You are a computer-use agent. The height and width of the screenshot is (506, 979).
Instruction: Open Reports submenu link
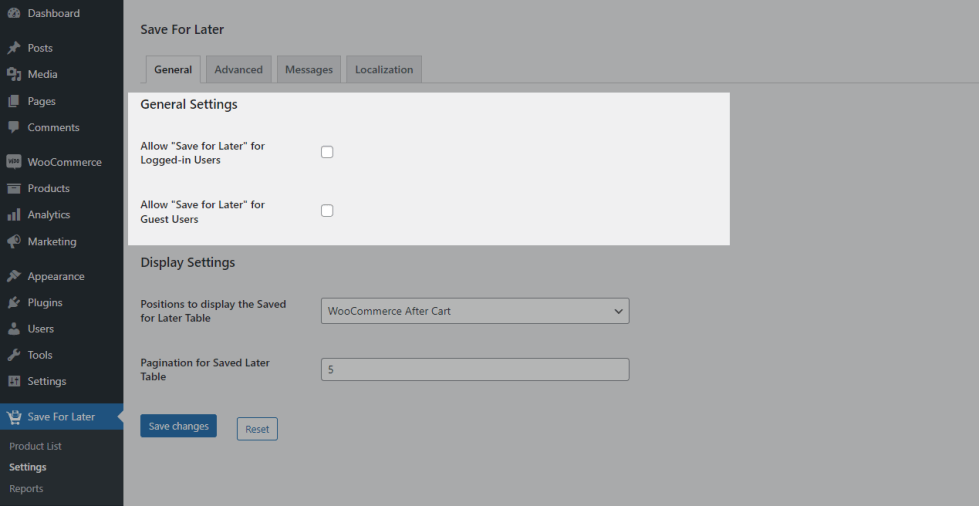pyautogui.click(x=26, y=489)
